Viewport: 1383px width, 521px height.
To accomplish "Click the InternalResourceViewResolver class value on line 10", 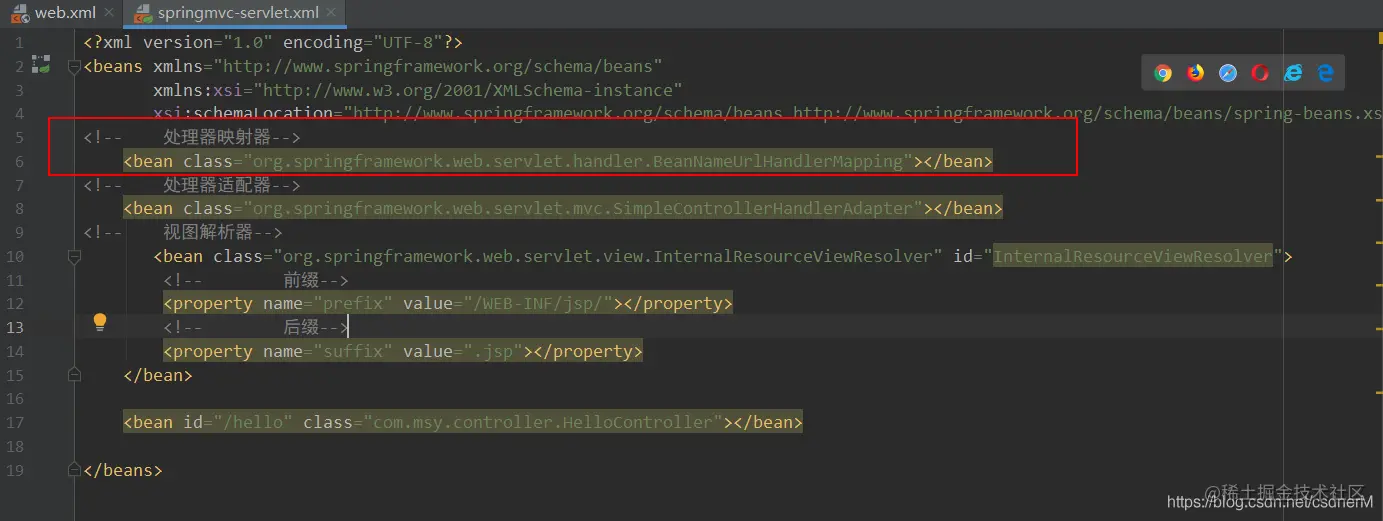I will (608, 256).
